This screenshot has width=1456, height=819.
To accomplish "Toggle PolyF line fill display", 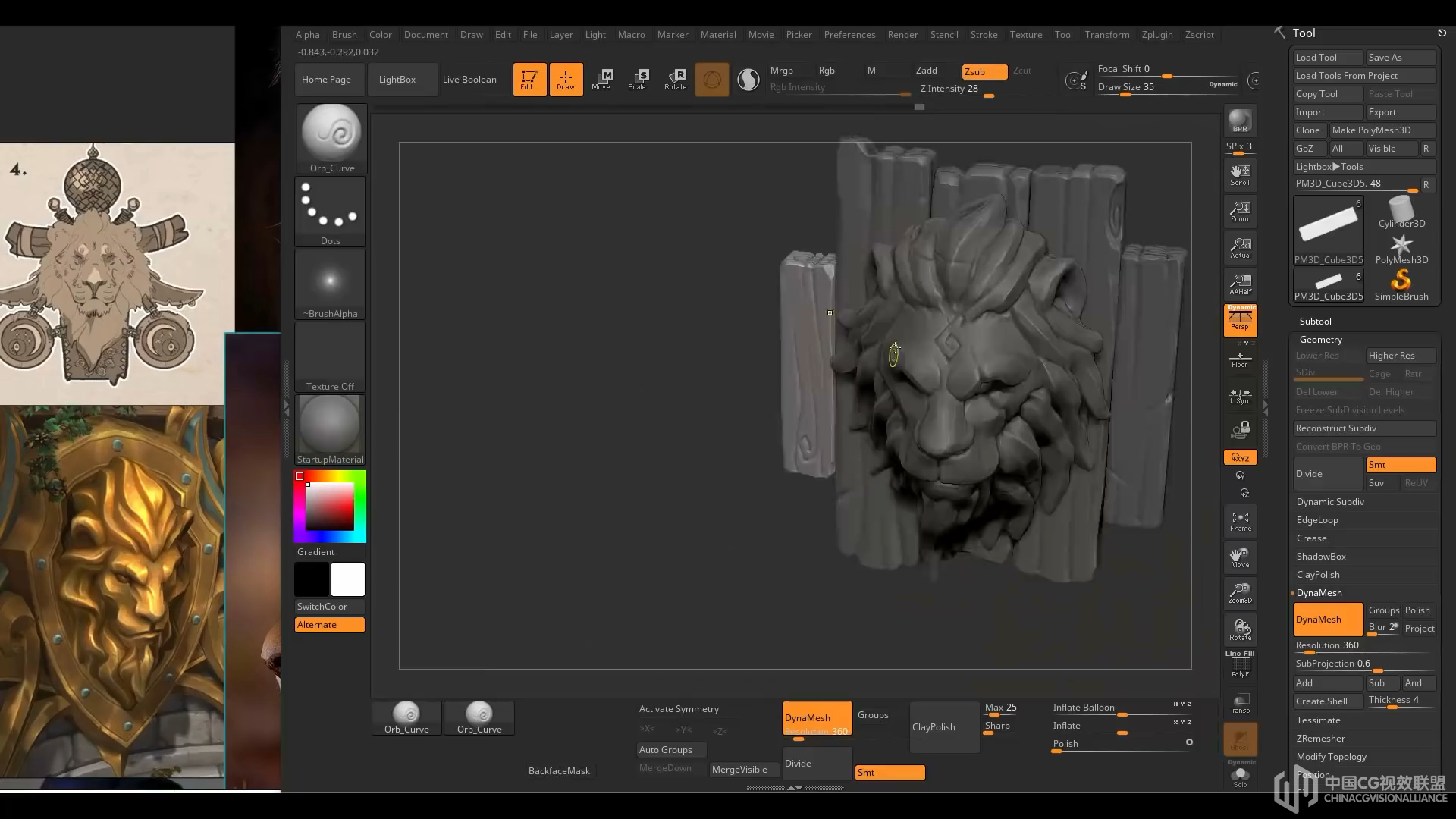I will point(1240,665).
